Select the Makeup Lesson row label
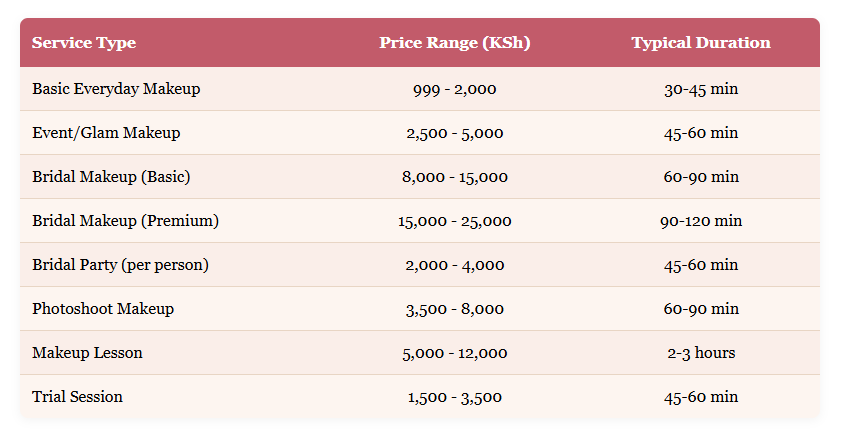 coord(87,353)
